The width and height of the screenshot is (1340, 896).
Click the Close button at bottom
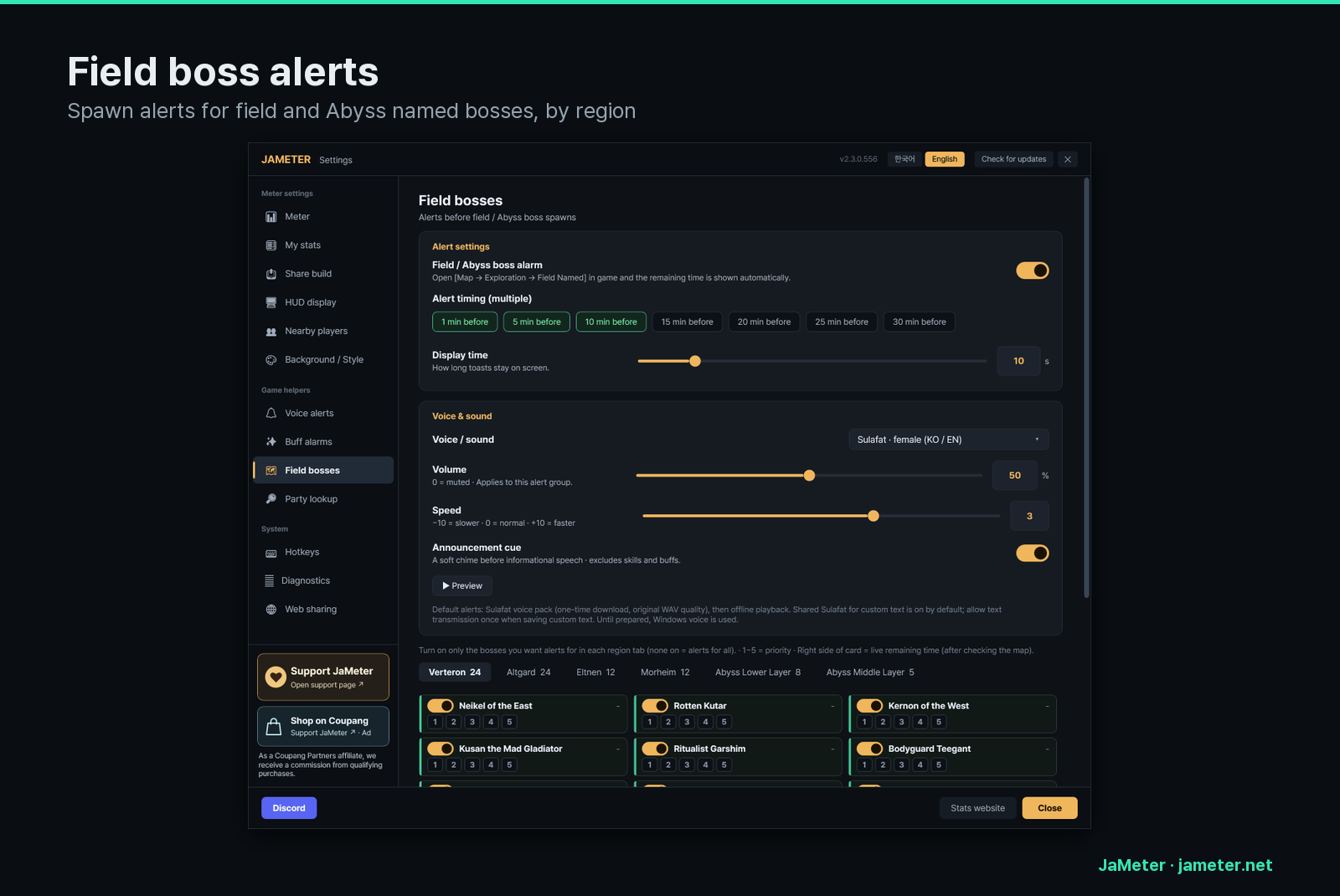1049,808
